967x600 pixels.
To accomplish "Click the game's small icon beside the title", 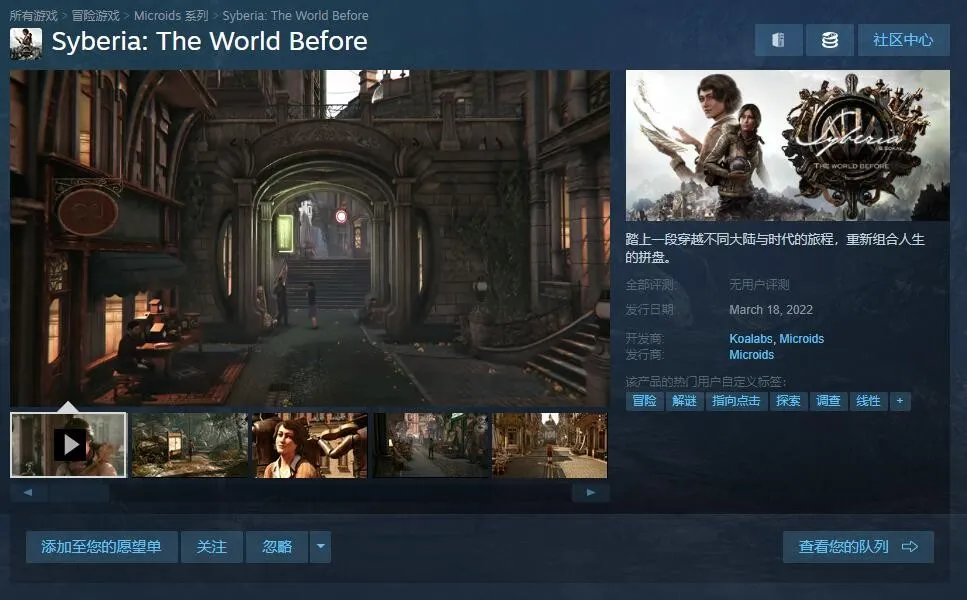I will tap(26, 42).
